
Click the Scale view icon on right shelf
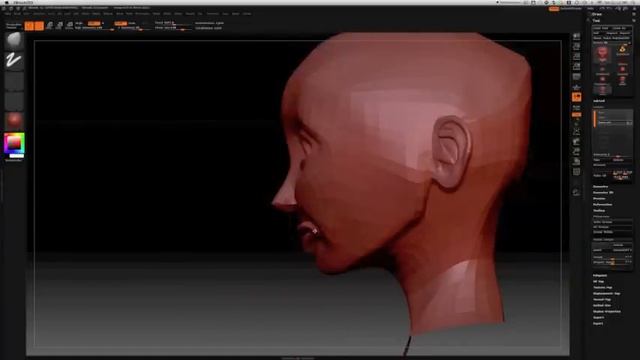click(x=576, y=151)
